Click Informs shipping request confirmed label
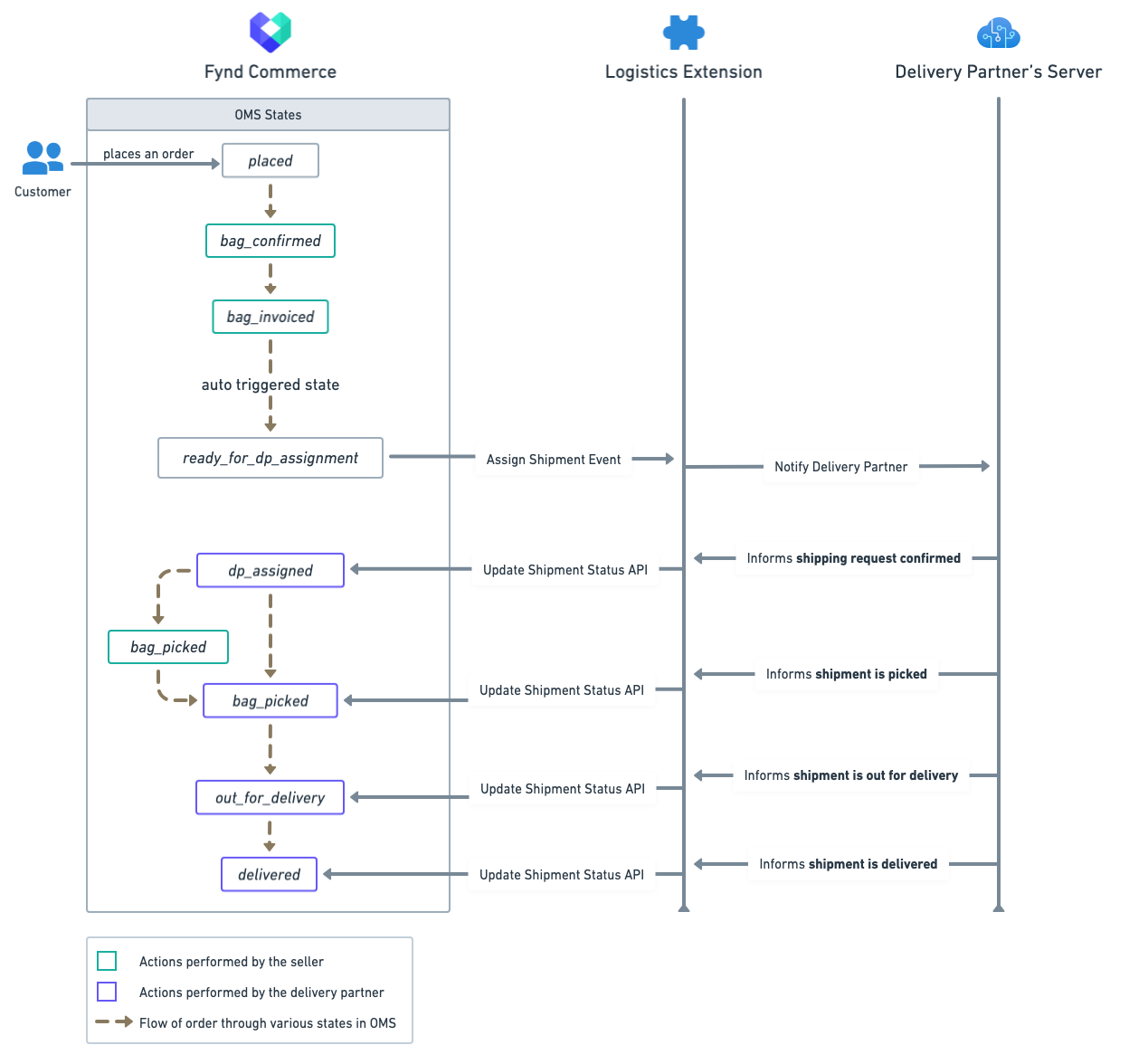This screenshot has height=1064, width=1129. tap(853, 558)
